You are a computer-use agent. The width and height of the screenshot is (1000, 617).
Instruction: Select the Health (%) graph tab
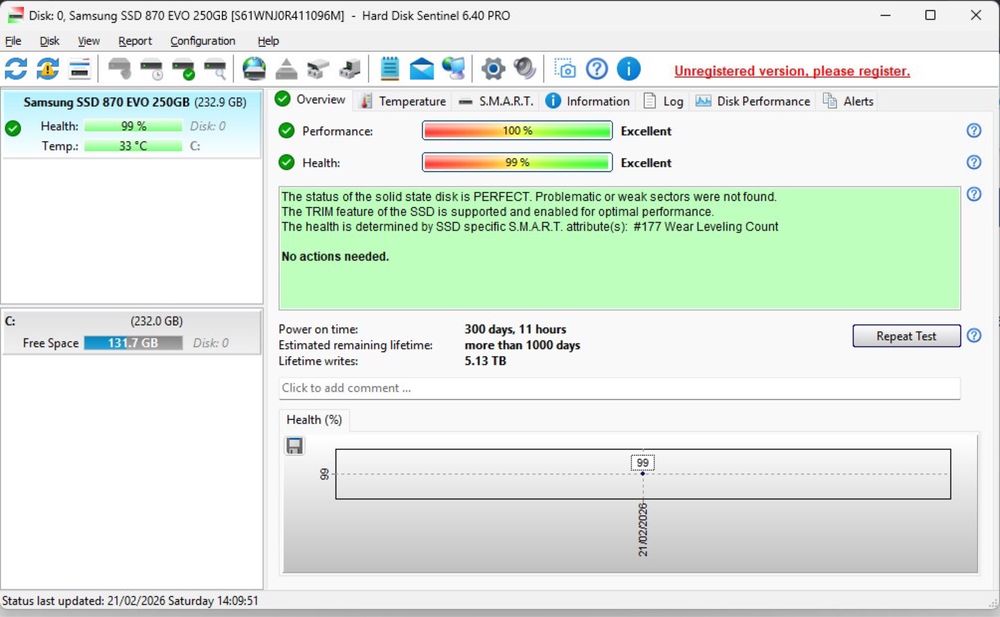click(314, 420)
